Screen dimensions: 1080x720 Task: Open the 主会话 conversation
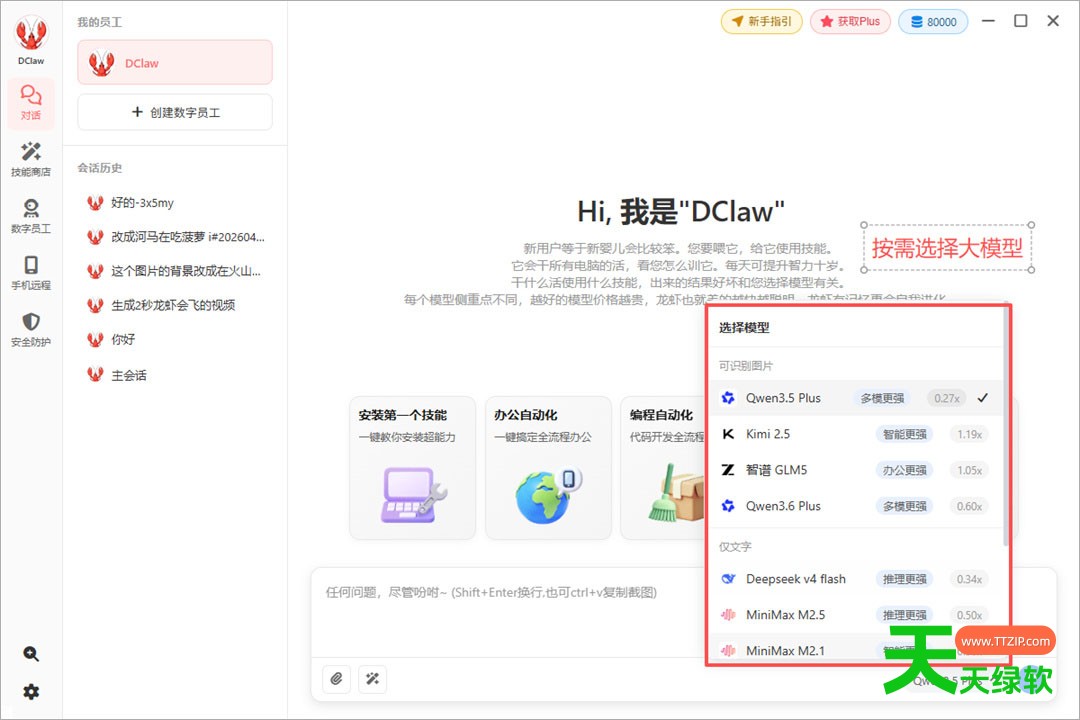click(x=175, y=376)
